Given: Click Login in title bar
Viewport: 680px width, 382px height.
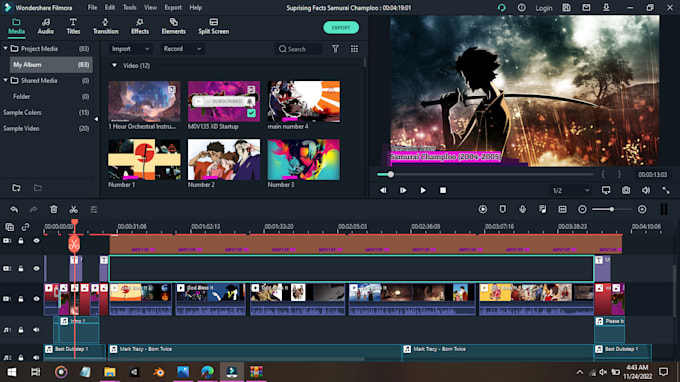Looking at the screenshot, I should [543, 8].
